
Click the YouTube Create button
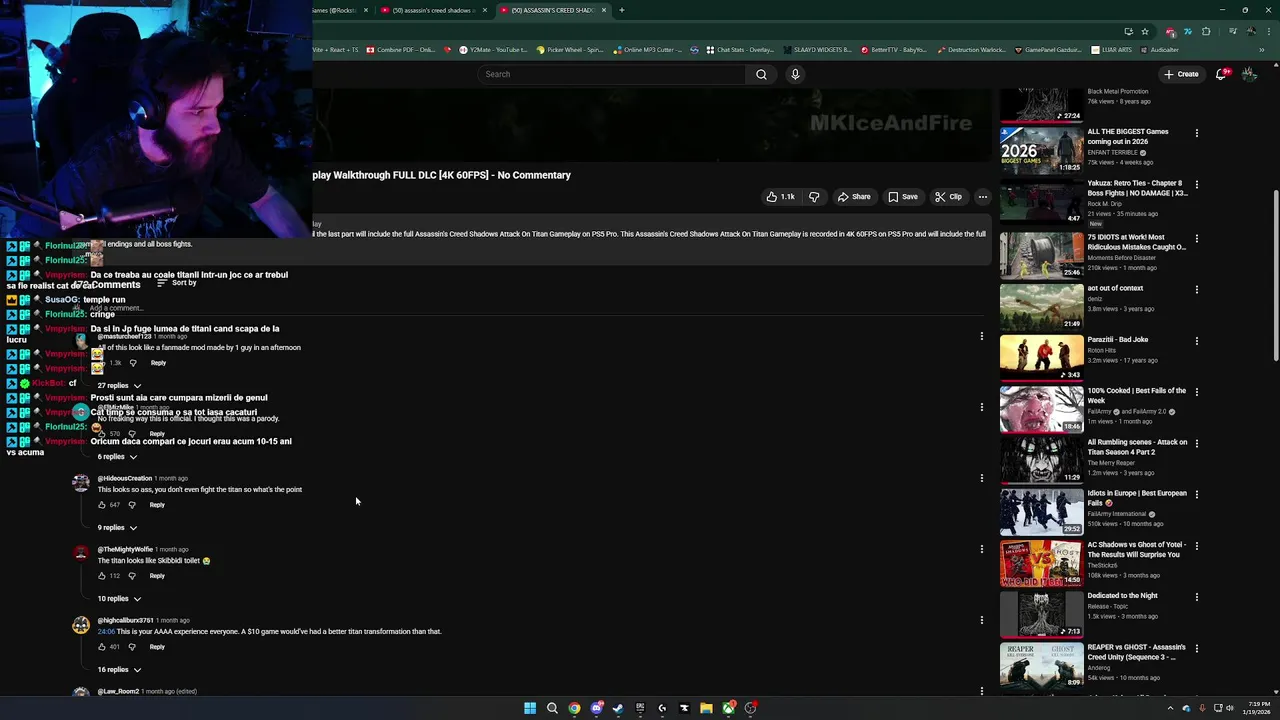1181,74
